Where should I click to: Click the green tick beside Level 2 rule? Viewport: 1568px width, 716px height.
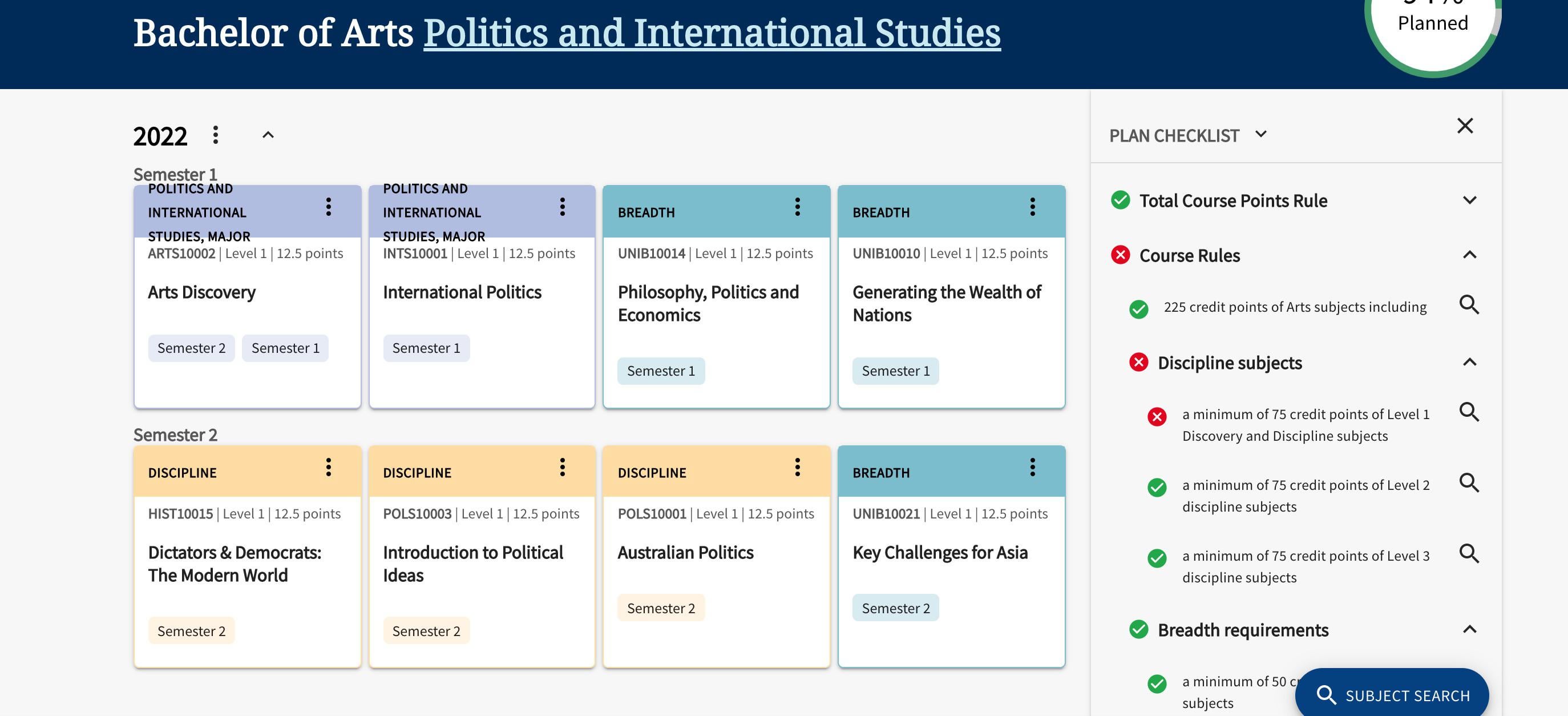pyautogui.click(x=1157, y=488)
